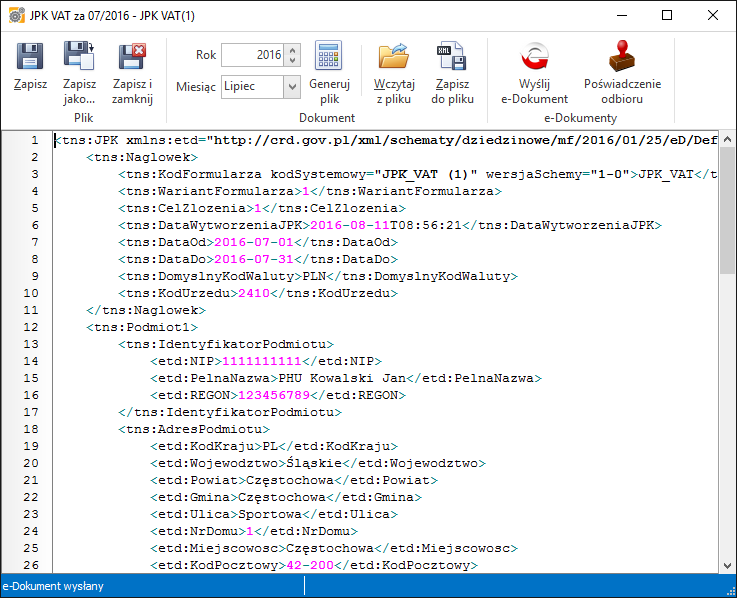Expand the Miesiąc dropdown list

(291, 87)
